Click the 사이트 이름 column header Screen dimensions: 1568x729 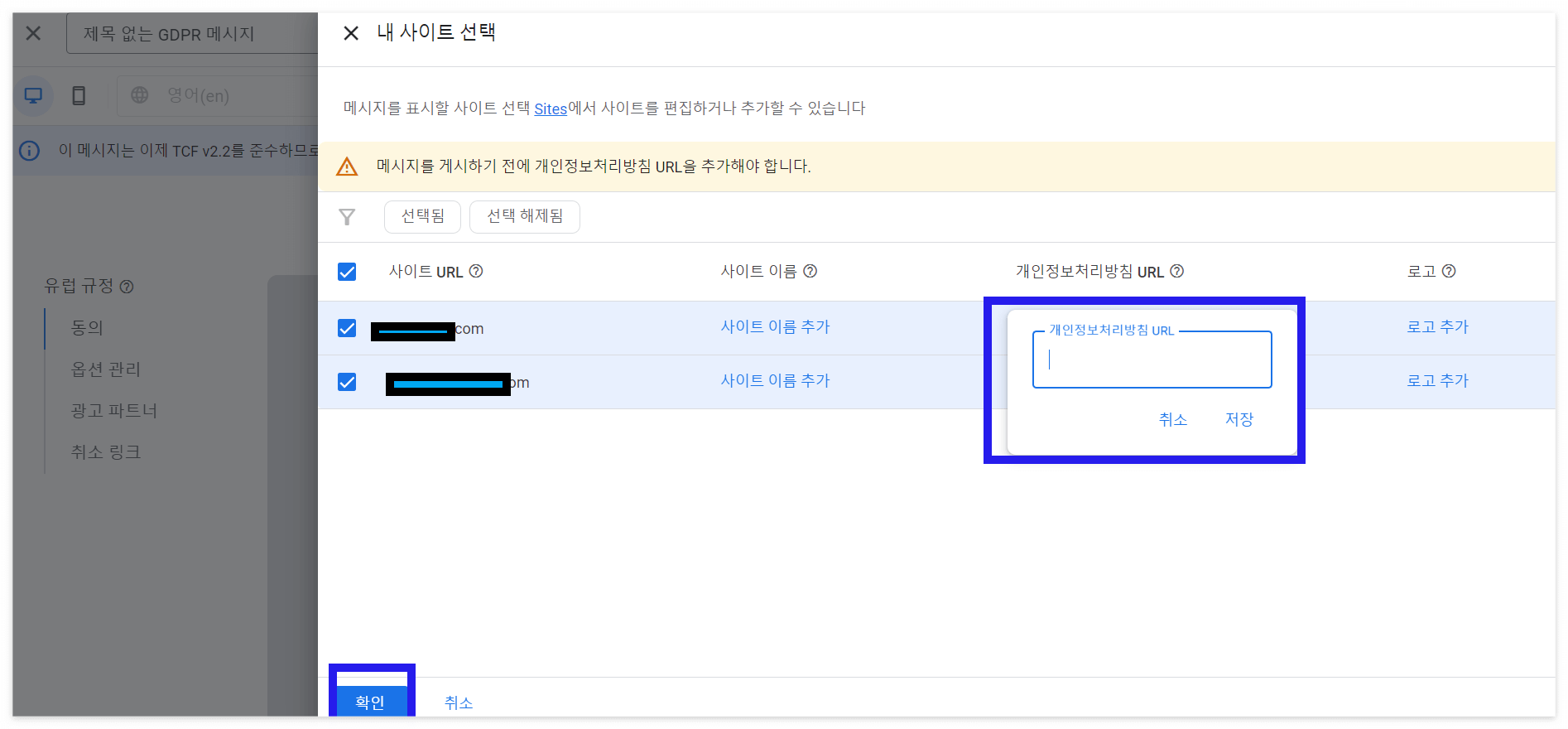(758, 271)
